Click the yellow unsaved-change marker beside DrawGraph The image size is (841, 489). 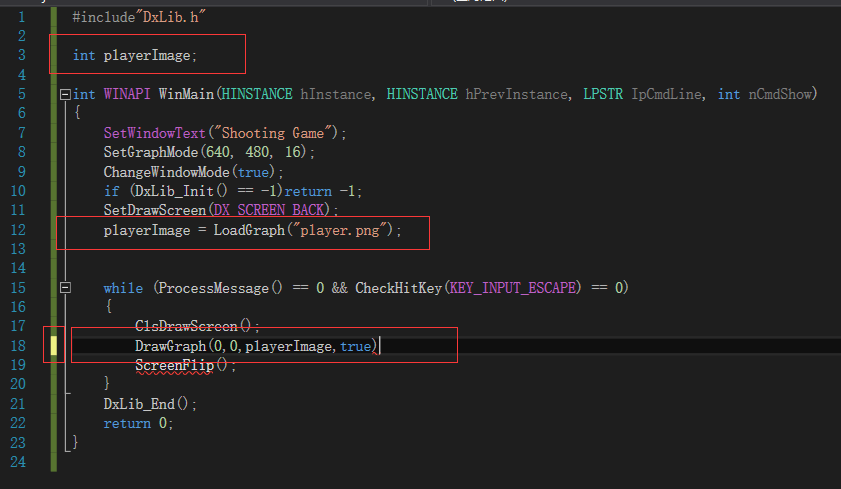click(x=54, y=346)
